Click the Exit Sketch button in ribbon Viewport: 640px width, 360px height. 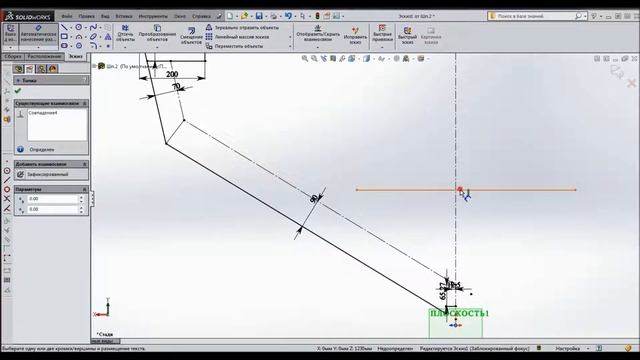click(10, 33)
